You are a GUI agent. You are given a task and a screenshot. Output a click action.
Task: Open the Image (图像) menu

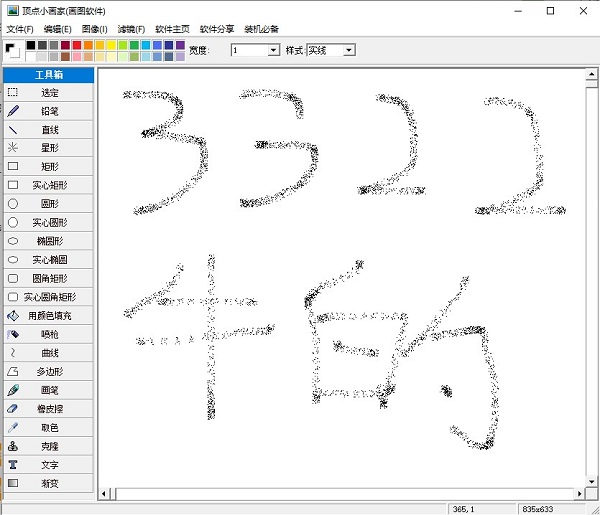96,30
